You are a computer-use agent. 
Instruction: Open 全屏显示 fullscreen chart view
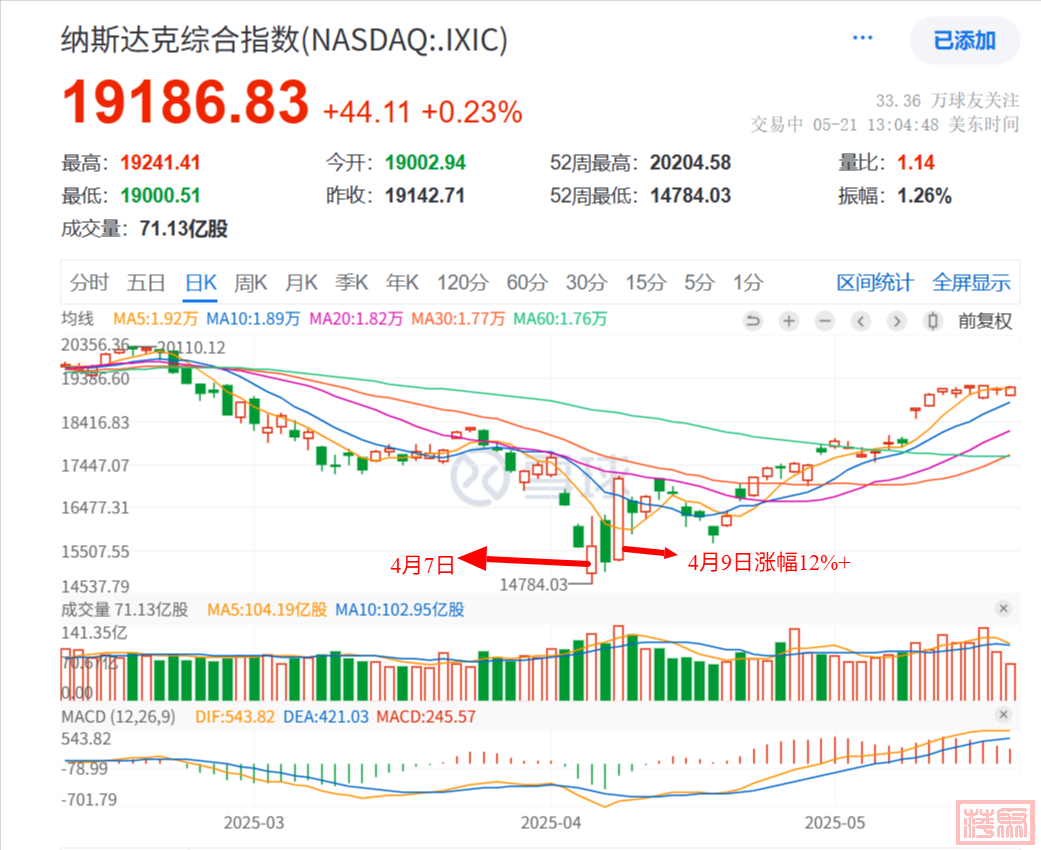pyautogui.click(x=971, y=283)
